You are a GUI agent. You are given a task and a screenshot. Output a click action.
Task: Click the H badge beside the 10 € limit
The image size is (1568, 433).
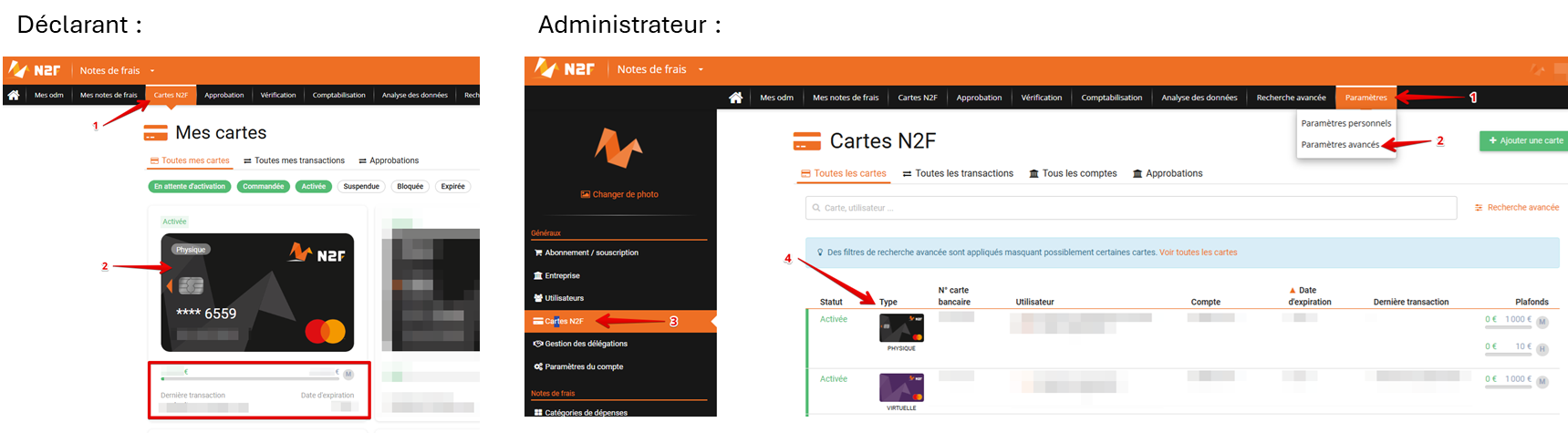(1542, 349)
